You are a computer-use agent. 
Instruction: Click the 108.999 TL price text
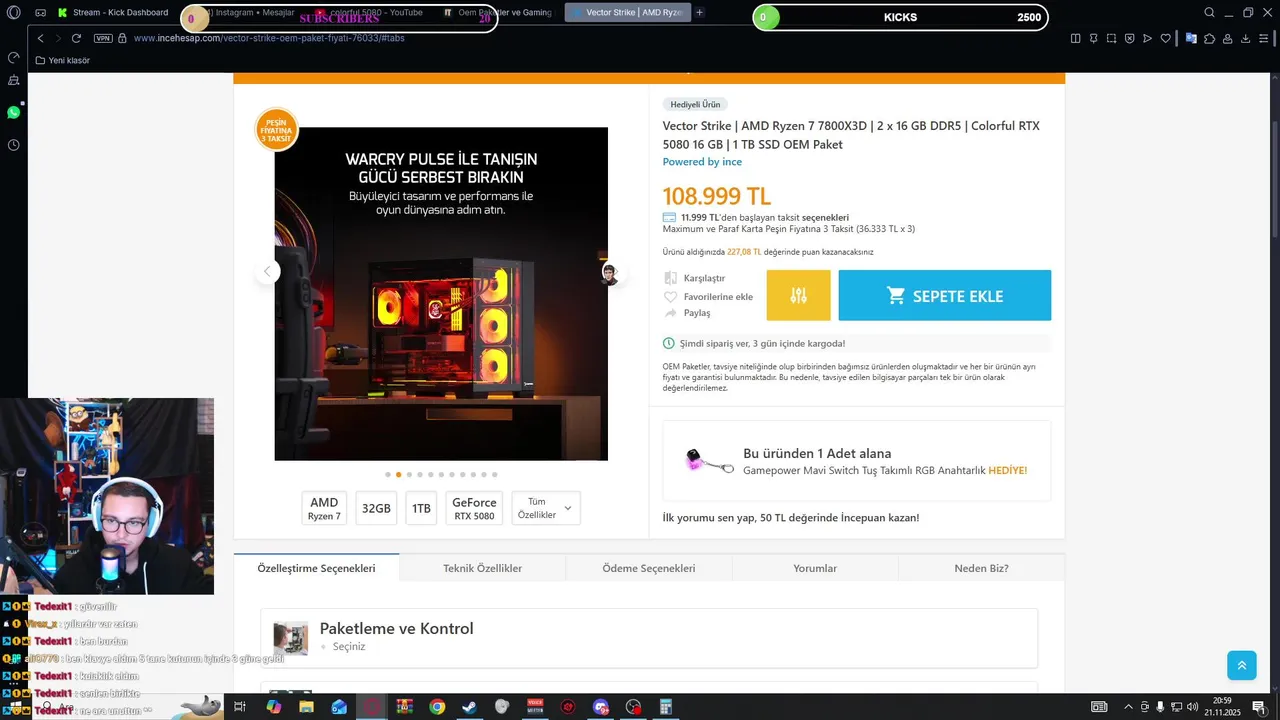click(x=716, y=196)
